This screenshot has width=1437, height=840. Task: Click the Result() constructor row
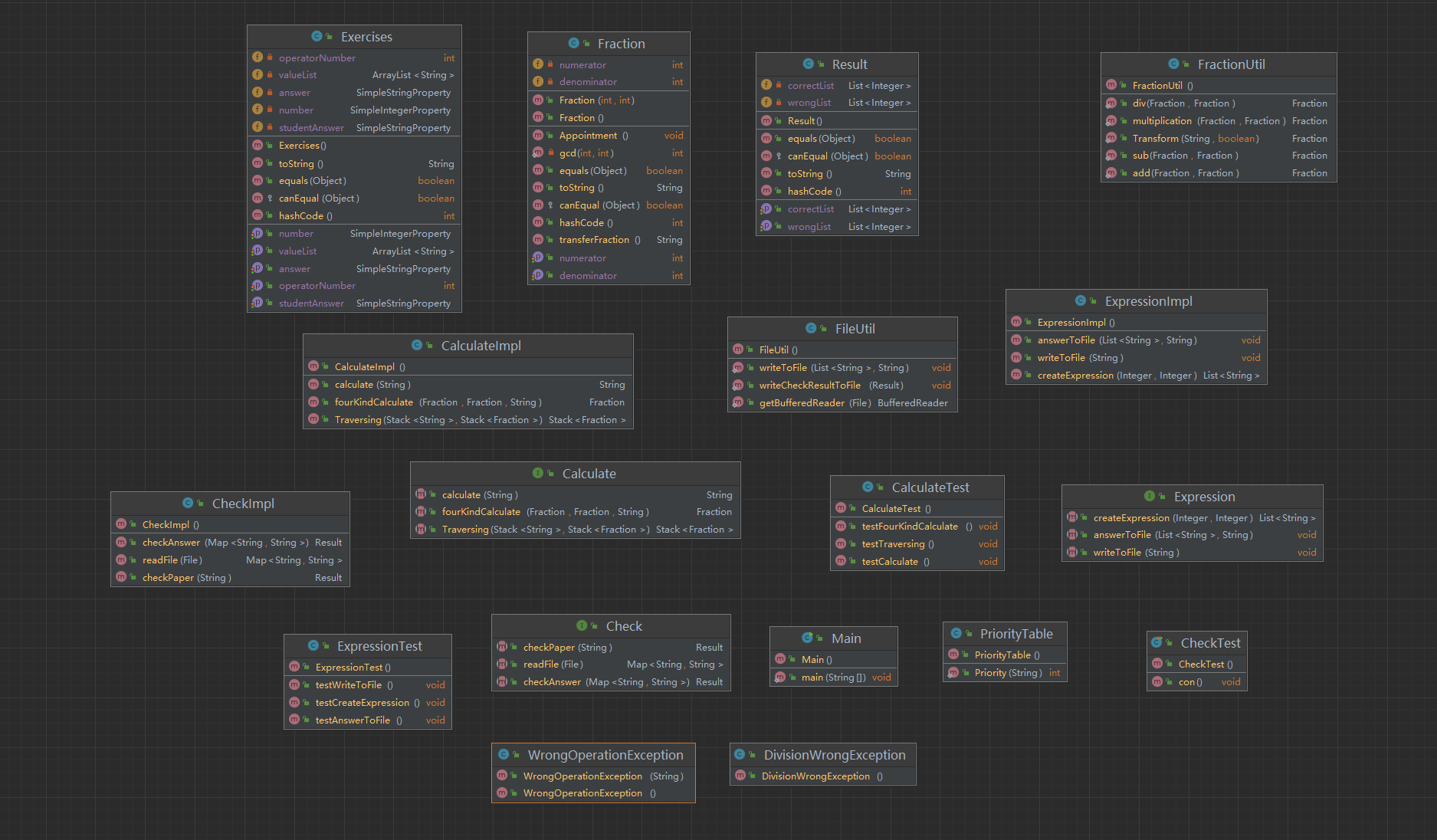[x=837, y=121]
